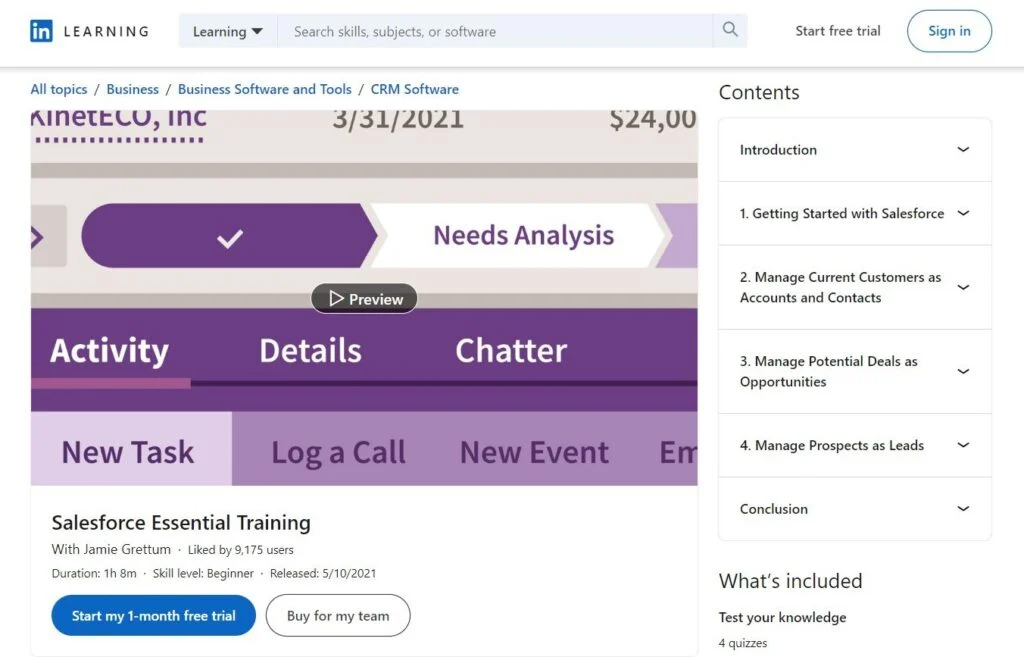
Task: Click the LinkedIn logo icon
Action: point(41,31)
